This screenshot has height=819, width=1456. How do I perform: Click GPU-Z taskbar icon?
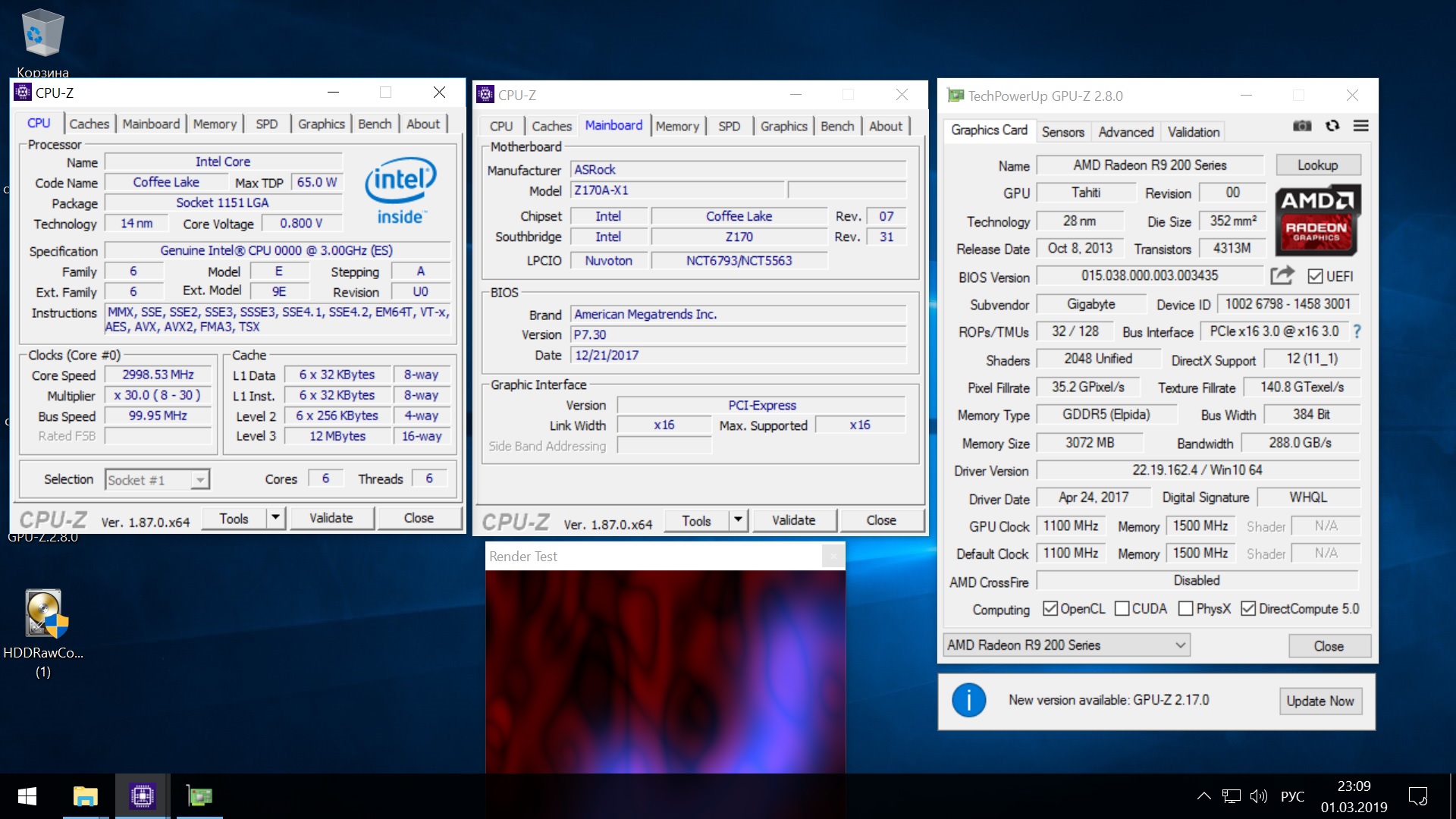tap(199, 796)
